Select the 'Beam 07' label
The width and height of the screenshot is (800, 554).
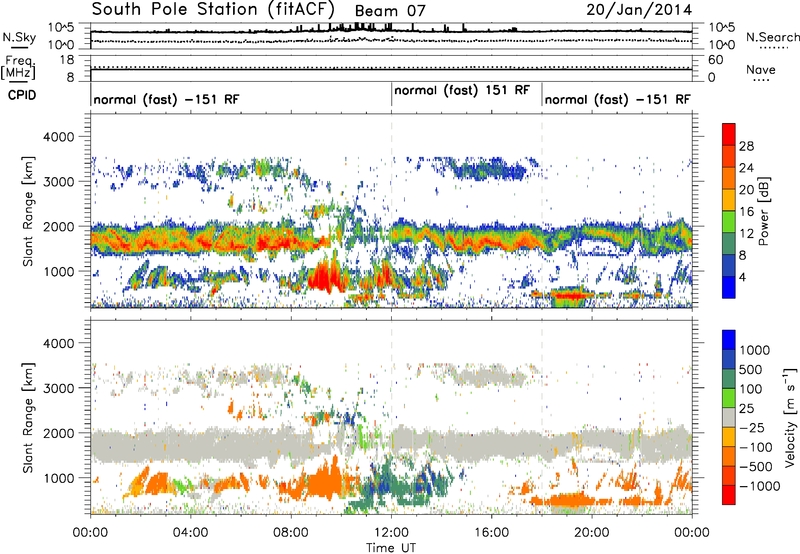coord(389,11)
